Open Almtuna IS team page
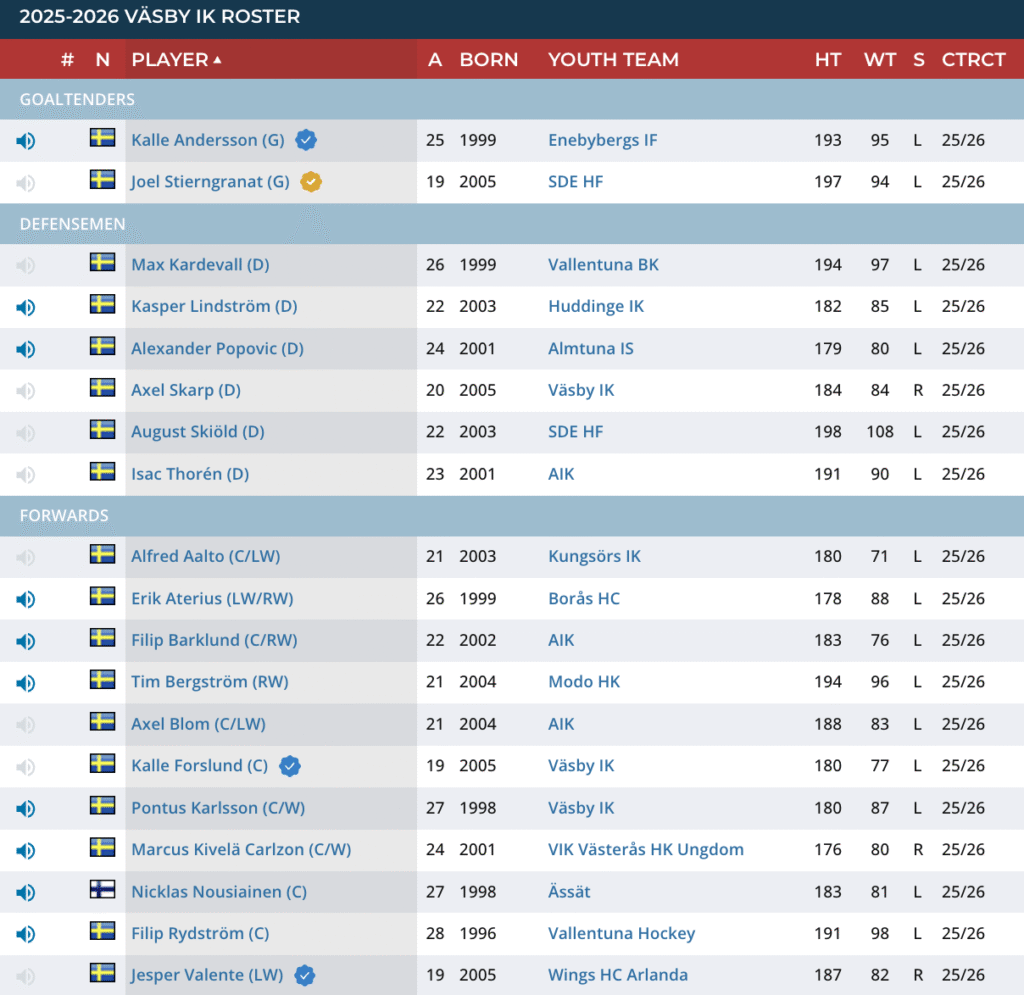The width and height of the screenshot is (1024, 995). (x=590, y=348)
